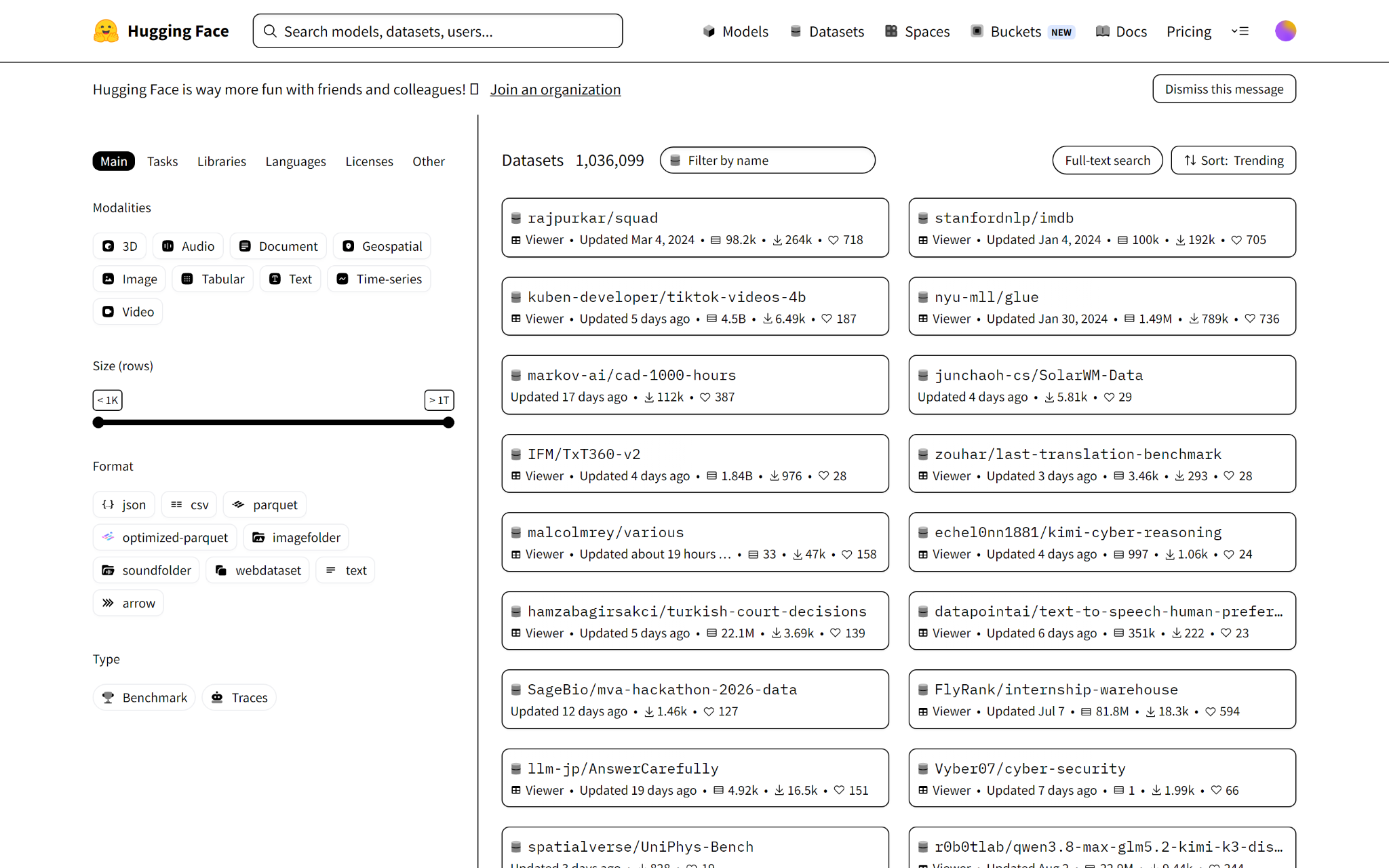The width and height of the screenshot is (1389, 868).
Task: Toggle the Audio modality filter
Action: pos(189,246)
